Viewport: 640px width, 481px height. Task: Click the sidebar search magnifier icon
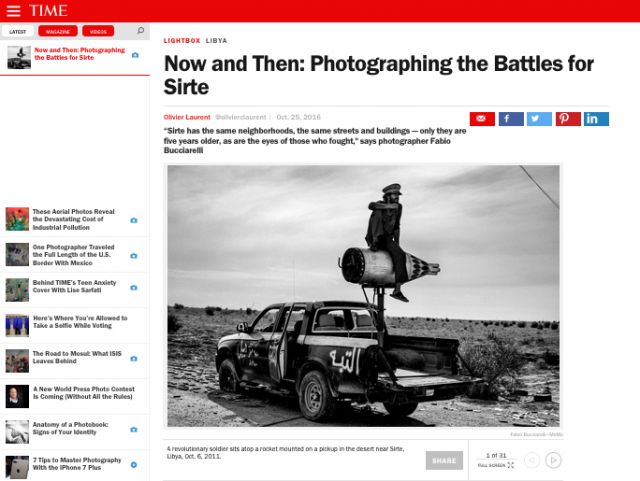click(x=140, y=31)
